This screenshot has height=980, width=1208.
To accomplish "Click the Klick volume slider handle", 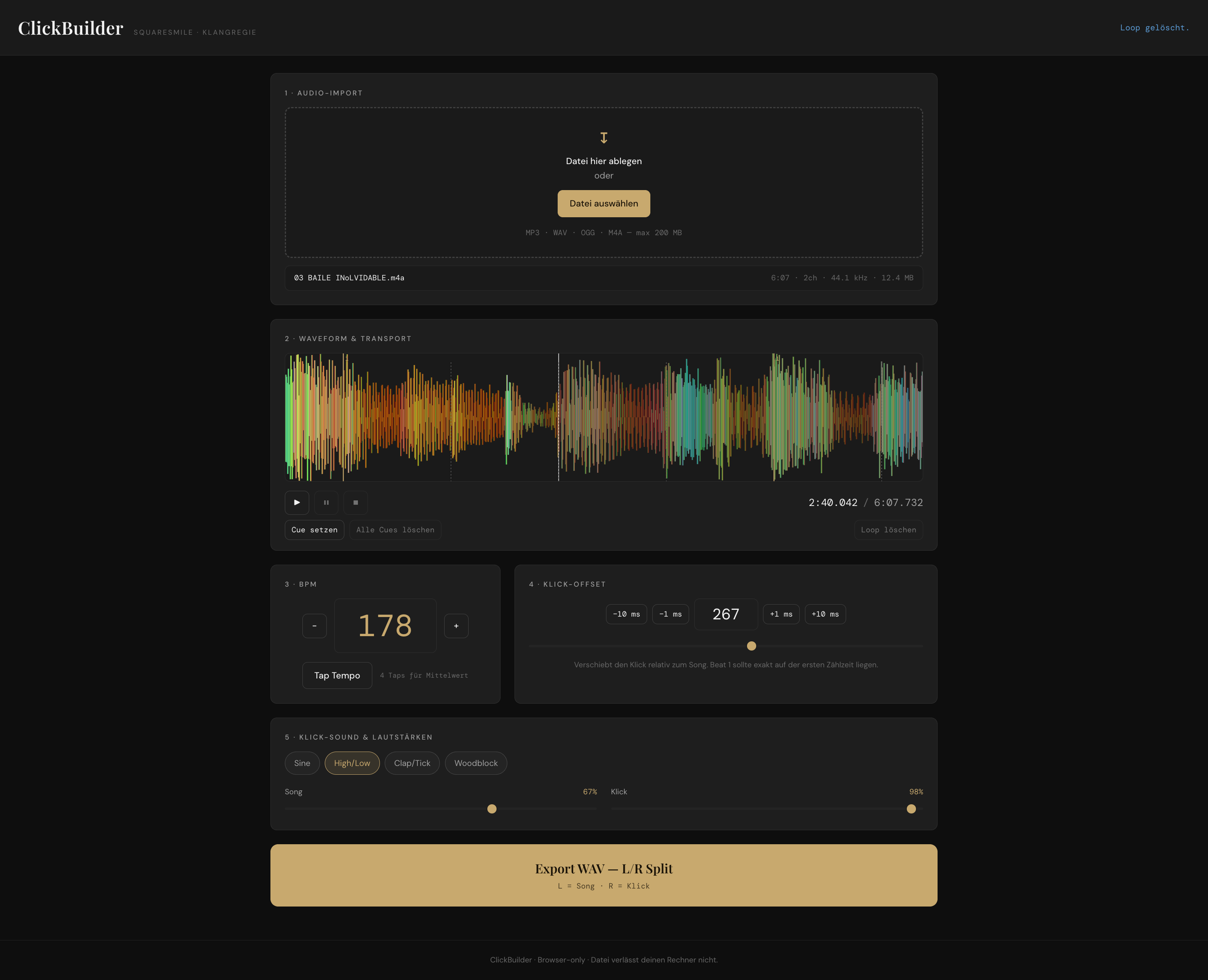I will 911,809.
